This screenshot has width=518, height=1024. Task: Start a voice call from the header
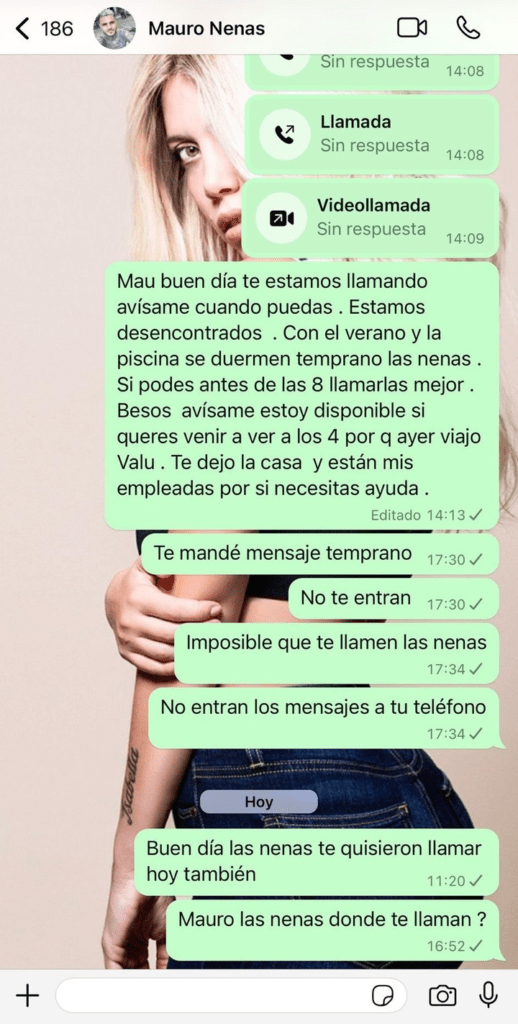[x=468, y=27]
